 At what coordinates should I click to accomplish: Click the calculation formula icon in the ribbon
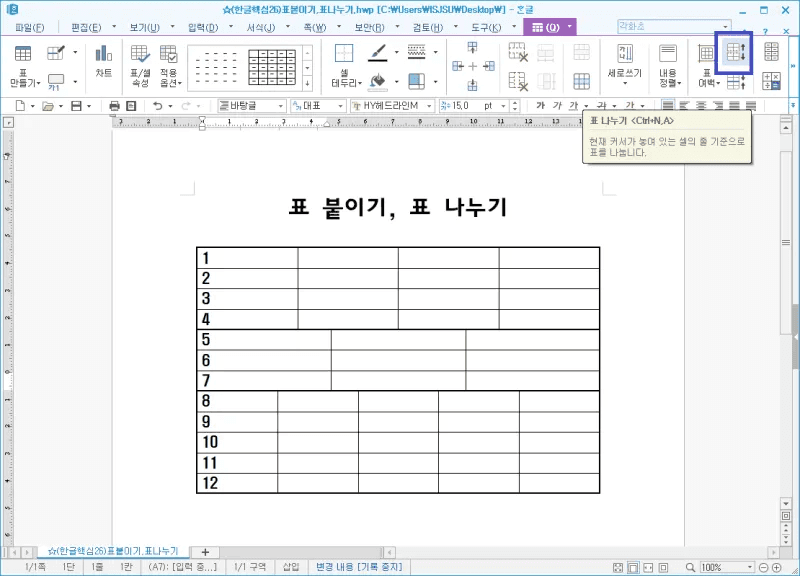pos(770,80)
